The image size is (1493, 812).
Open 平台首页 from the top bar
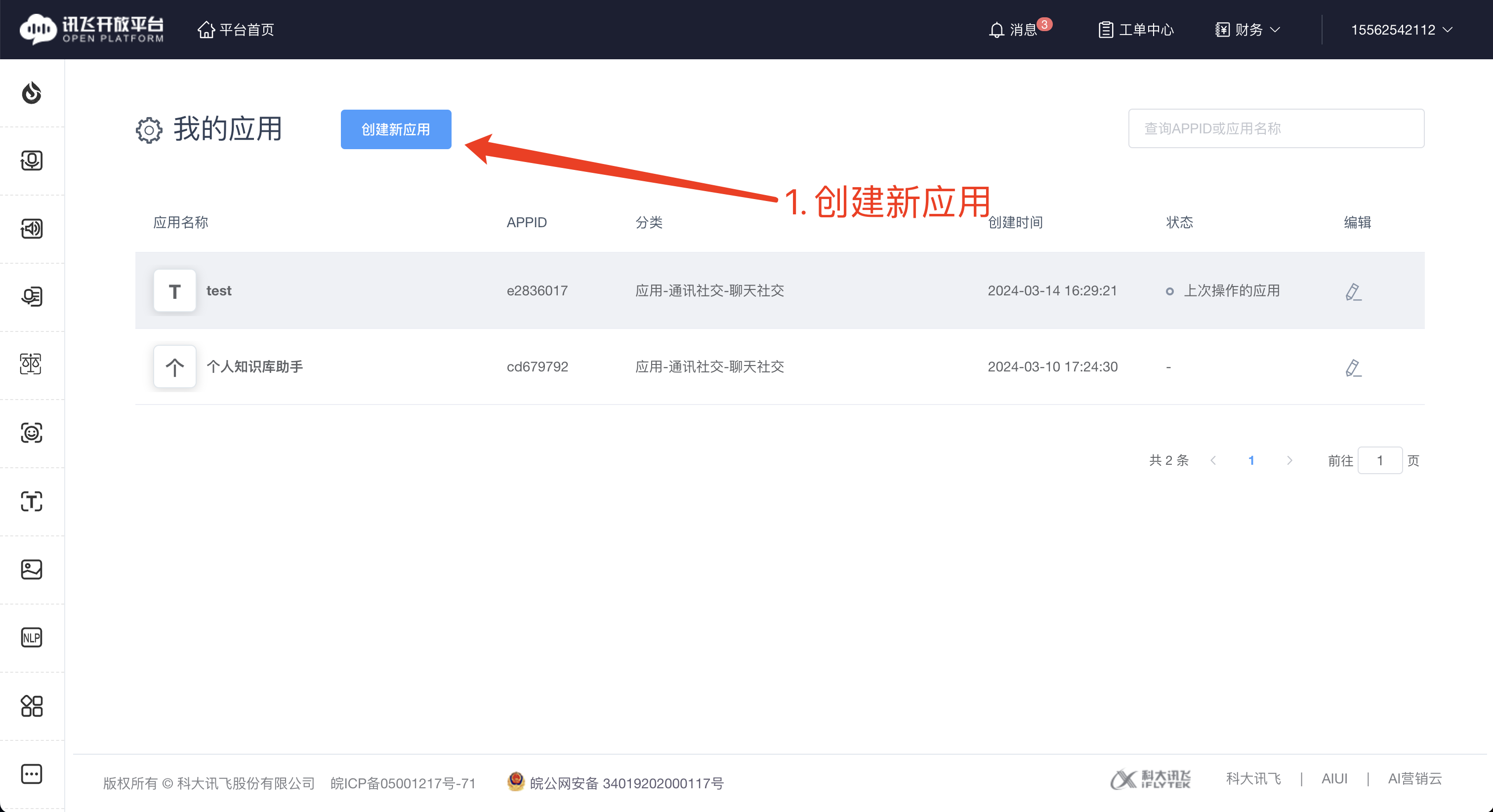(236, 30)
